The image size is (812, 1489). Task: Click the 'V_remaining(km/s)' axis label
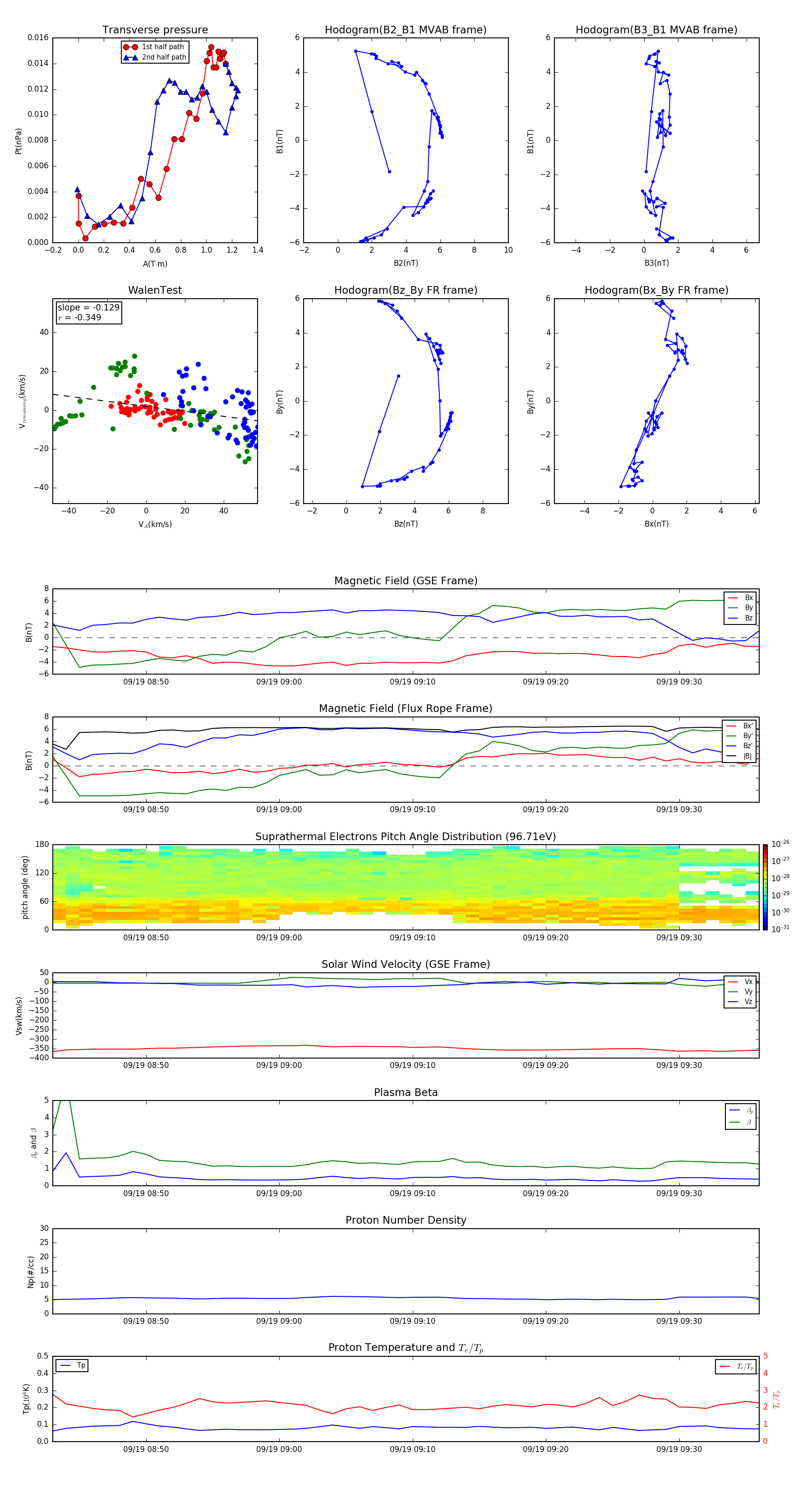coord(22,401)
